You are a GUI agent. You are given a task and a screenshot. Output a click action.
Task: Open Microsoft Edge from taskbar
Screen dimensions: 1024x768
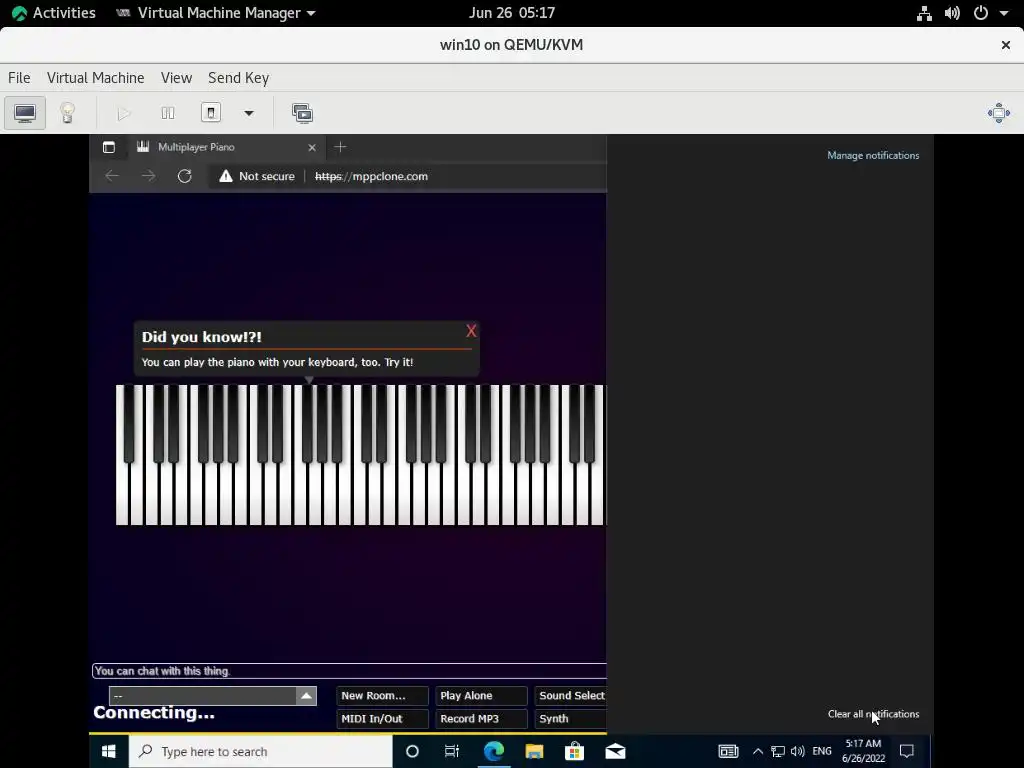pos(494,751)
